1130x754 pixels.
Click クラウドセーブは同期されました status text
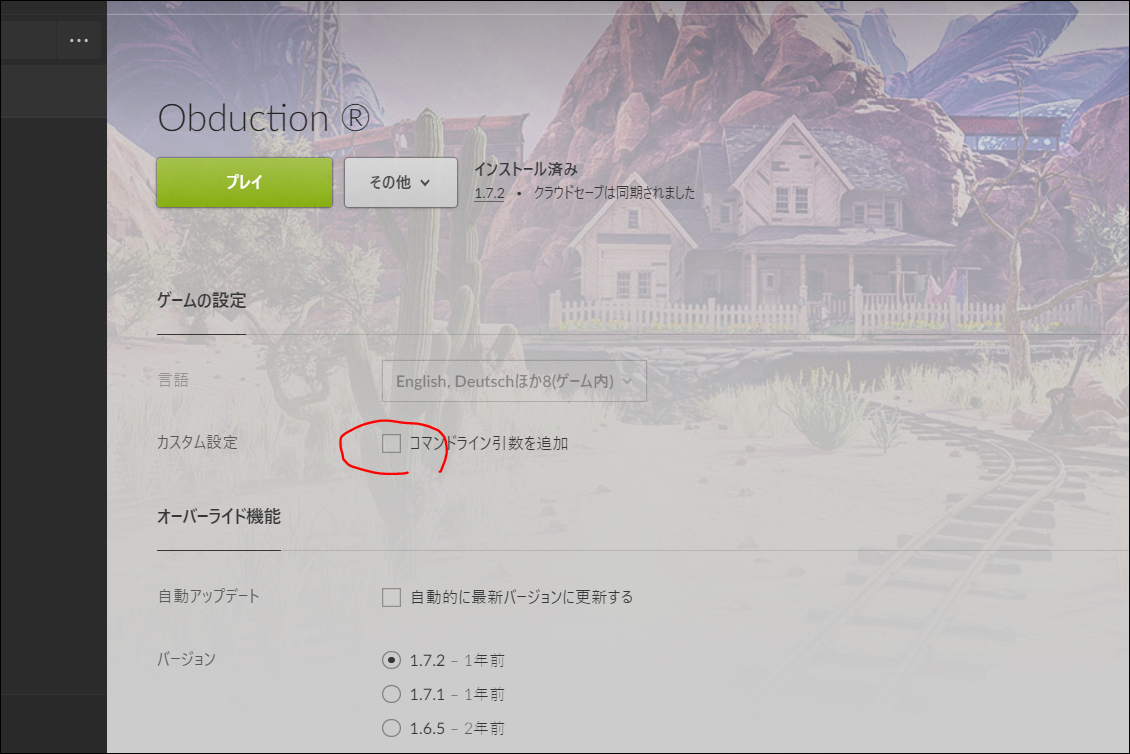[x=614, y=192]
